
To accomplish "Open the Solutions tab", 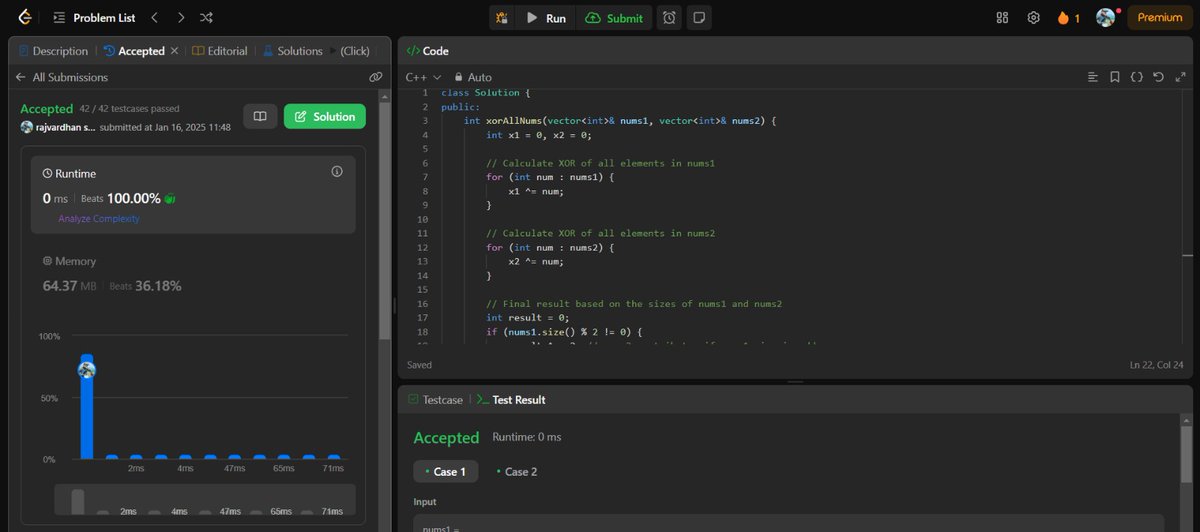I will 292,50.
